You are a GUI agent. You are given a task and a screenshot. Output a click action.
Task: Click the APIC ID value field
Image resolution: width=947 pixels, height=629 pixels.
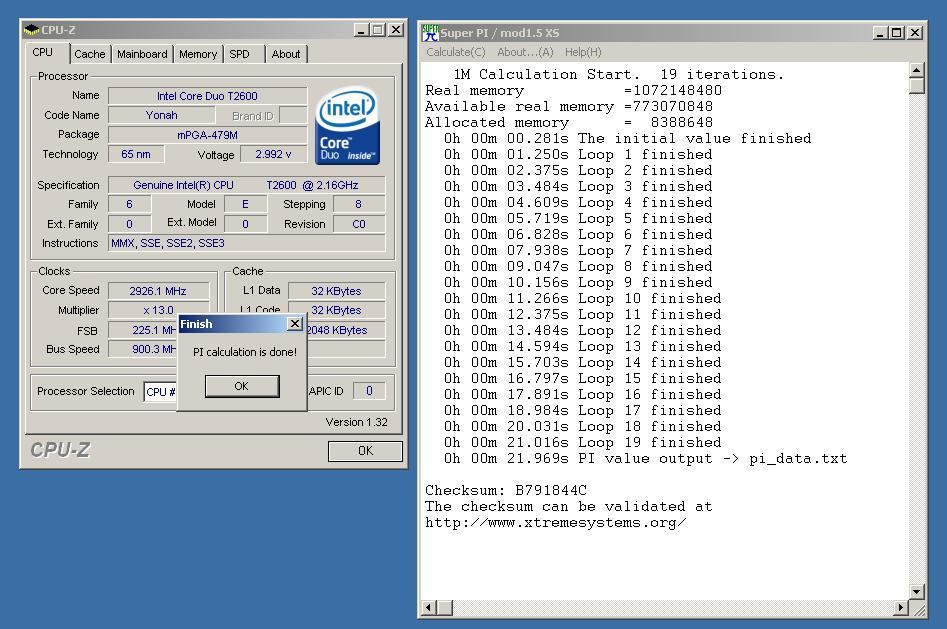pos(369,391)
